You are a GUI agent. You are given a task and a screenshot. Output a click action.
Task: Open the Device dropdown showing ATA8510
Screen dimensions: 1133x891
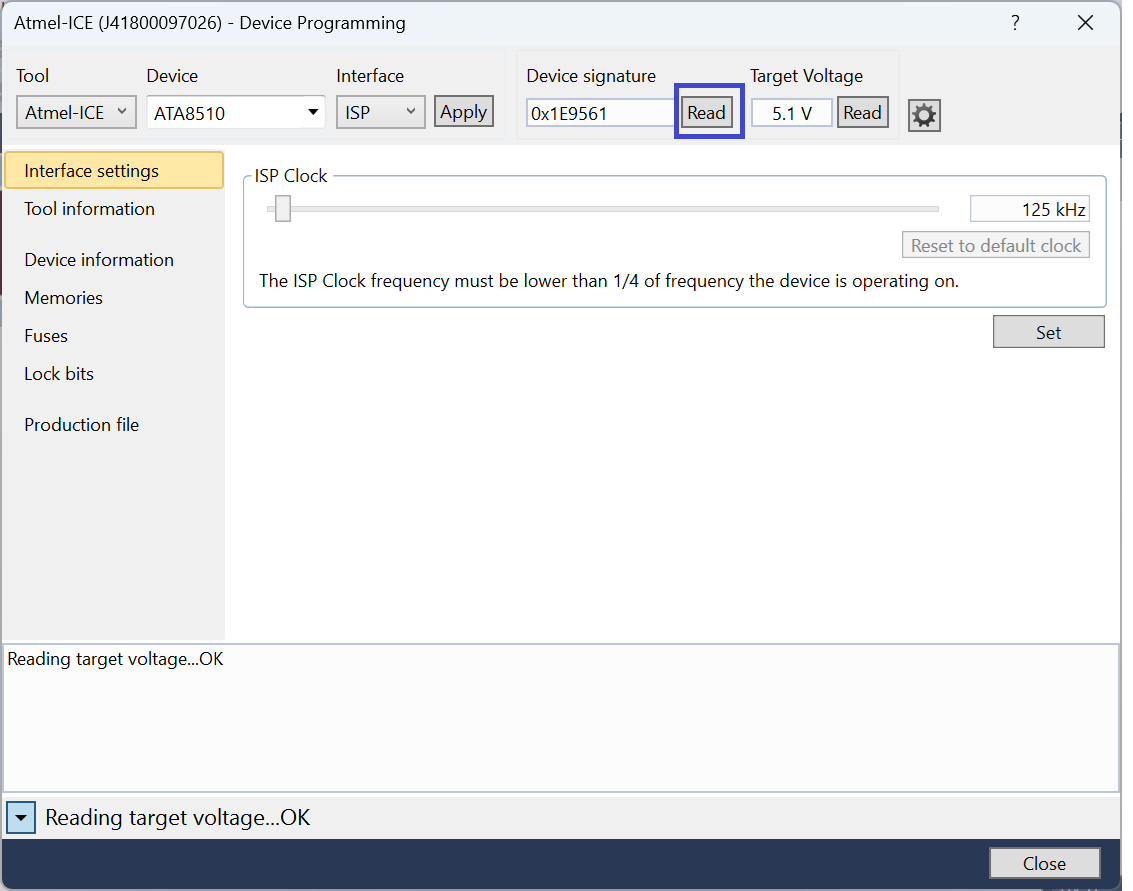coord(236,113)
